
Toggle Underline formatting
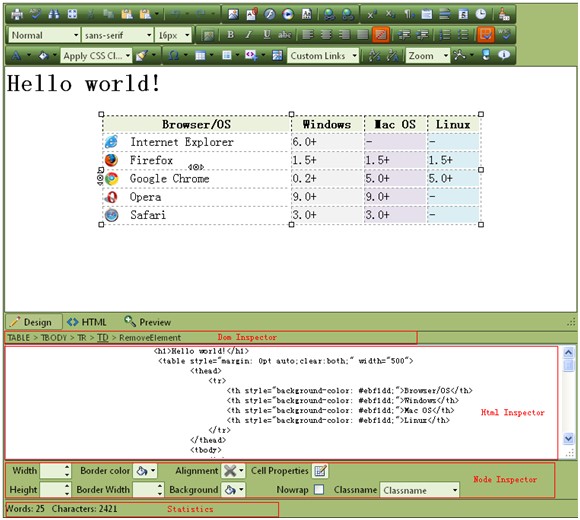tap(267, 35)
